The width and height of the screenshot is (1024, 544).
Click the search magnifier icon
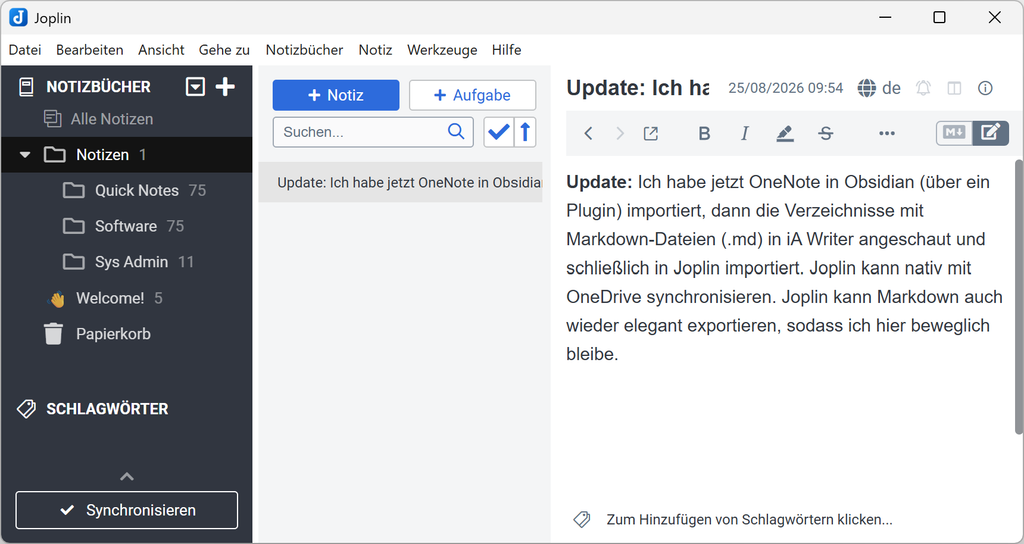pos(456,131)
